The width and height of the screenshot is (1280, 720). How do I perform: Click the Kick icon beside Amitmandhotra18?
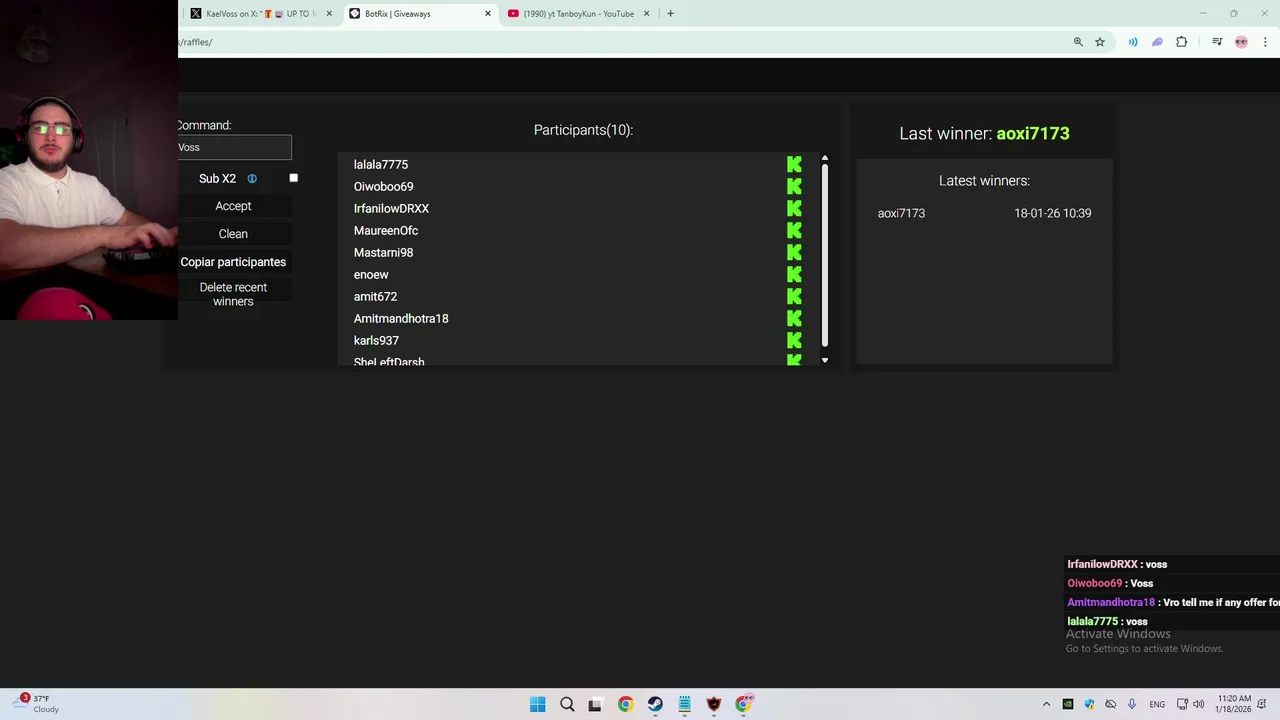click(x=794, y=318)
